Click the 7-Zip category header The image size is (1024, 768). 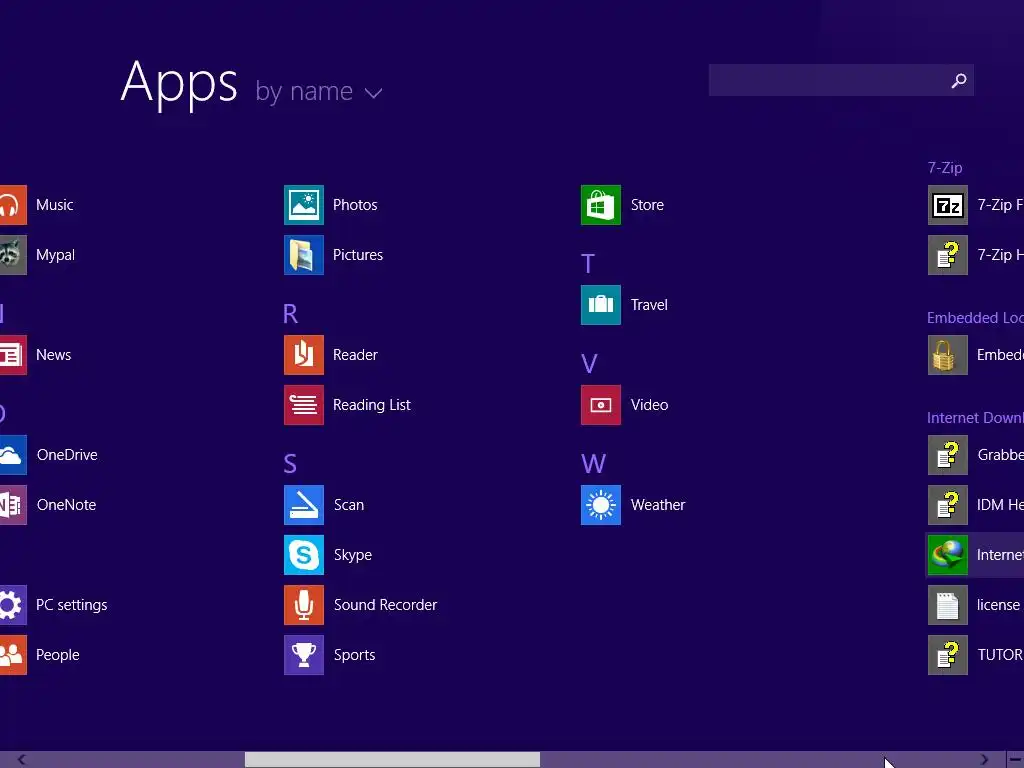click(x=945, y=168)
